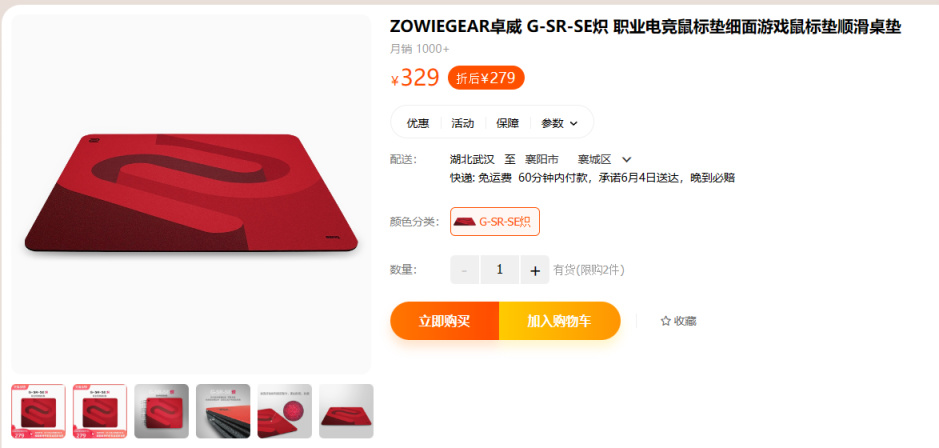Click the star favorite icon

(x=665, y=321)
